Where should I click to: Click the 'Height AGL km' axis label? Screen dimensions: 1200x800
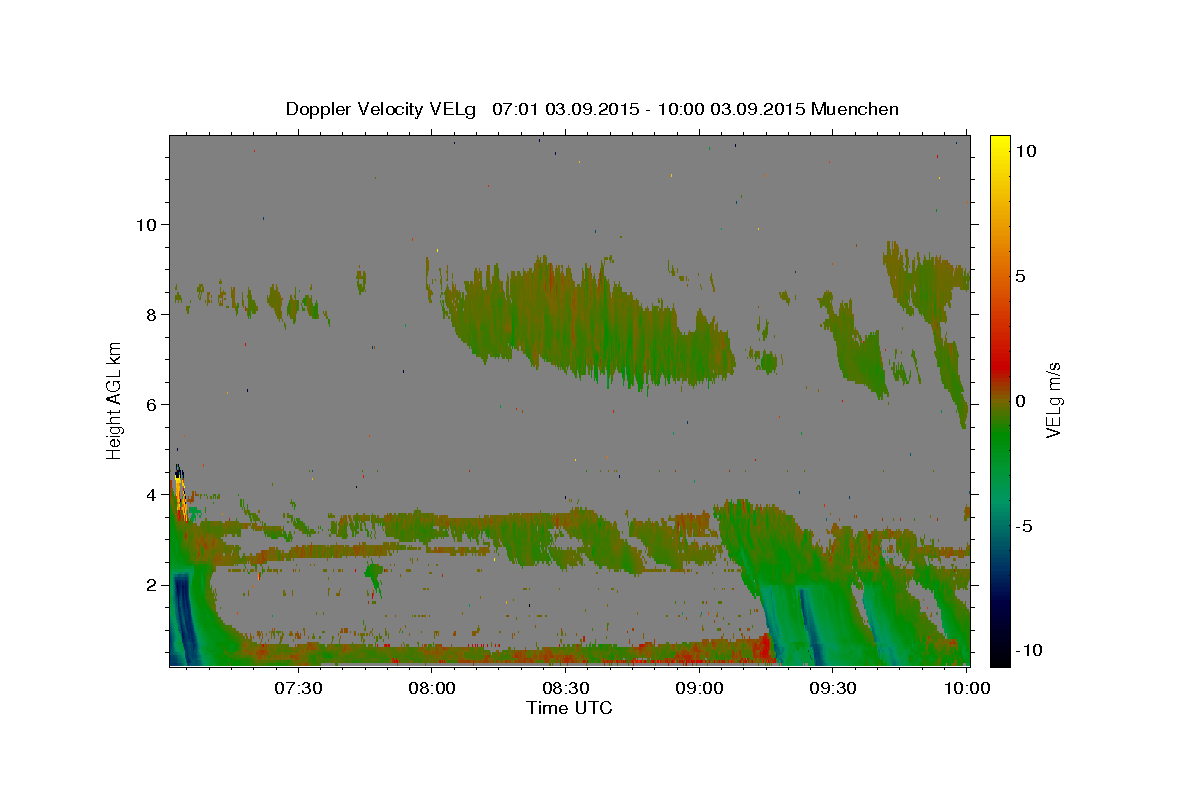click(x=115, y=401)
